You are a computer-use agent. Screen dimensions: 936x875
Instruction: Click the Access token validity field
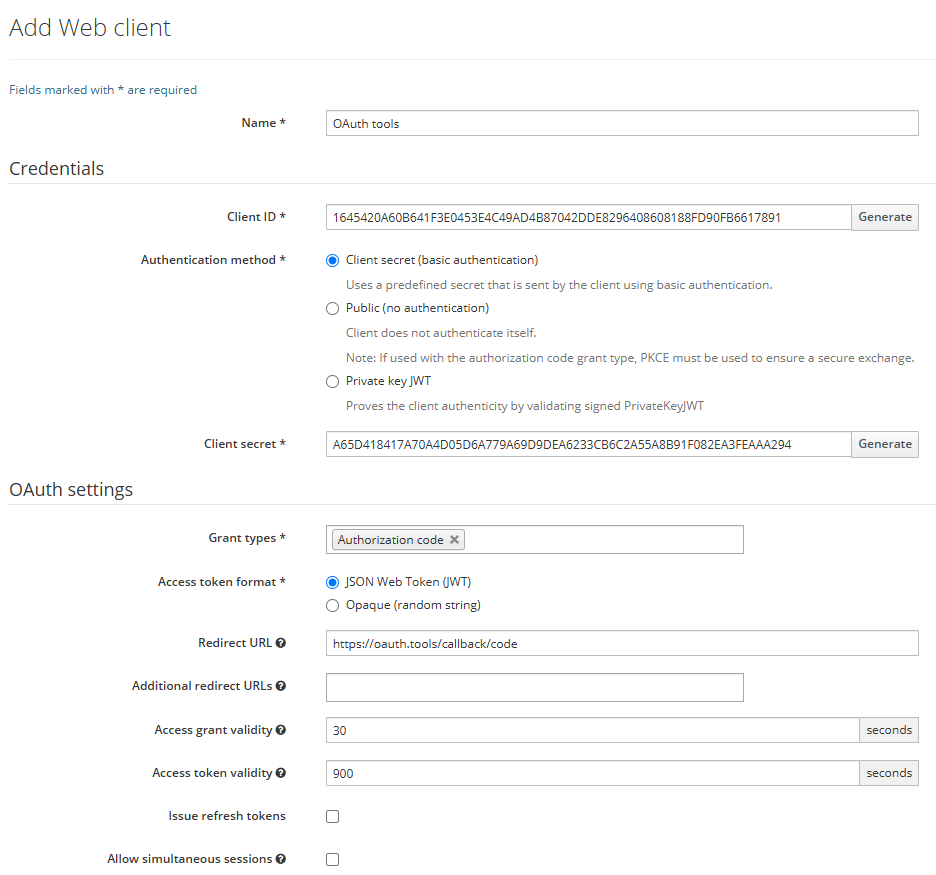(x=592, y=773)
